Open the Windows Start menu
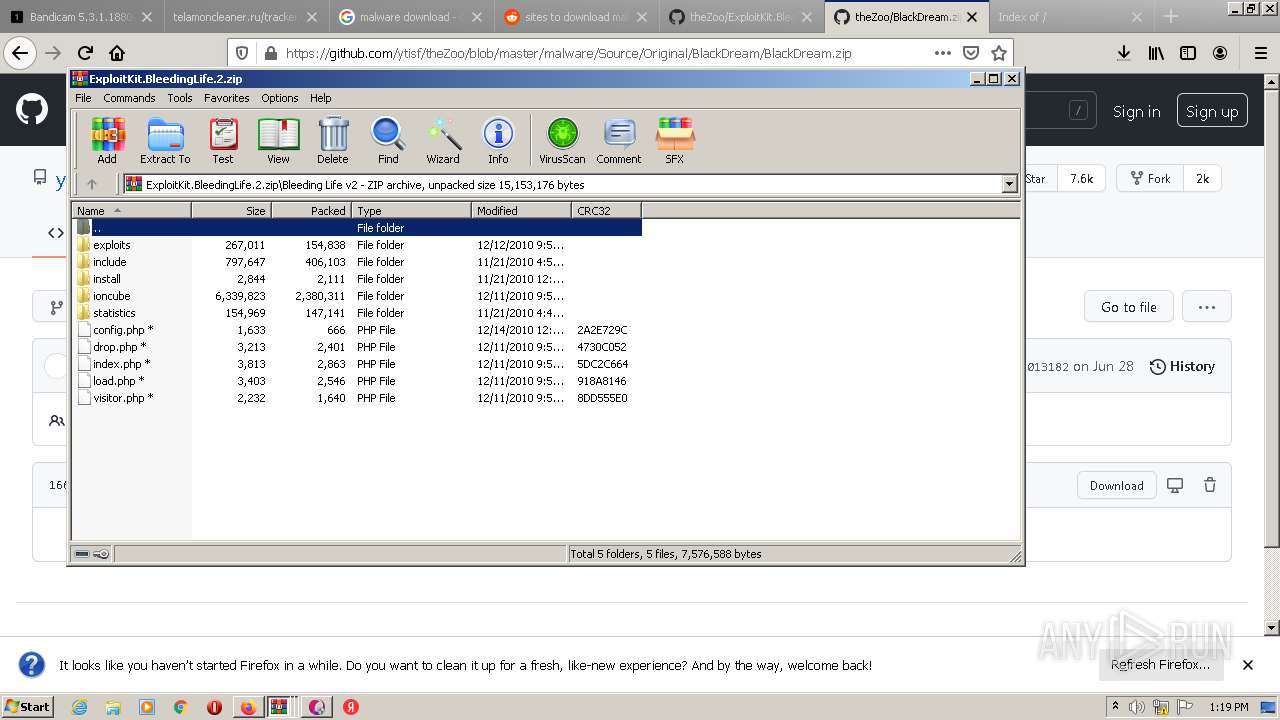 point(28,706)
